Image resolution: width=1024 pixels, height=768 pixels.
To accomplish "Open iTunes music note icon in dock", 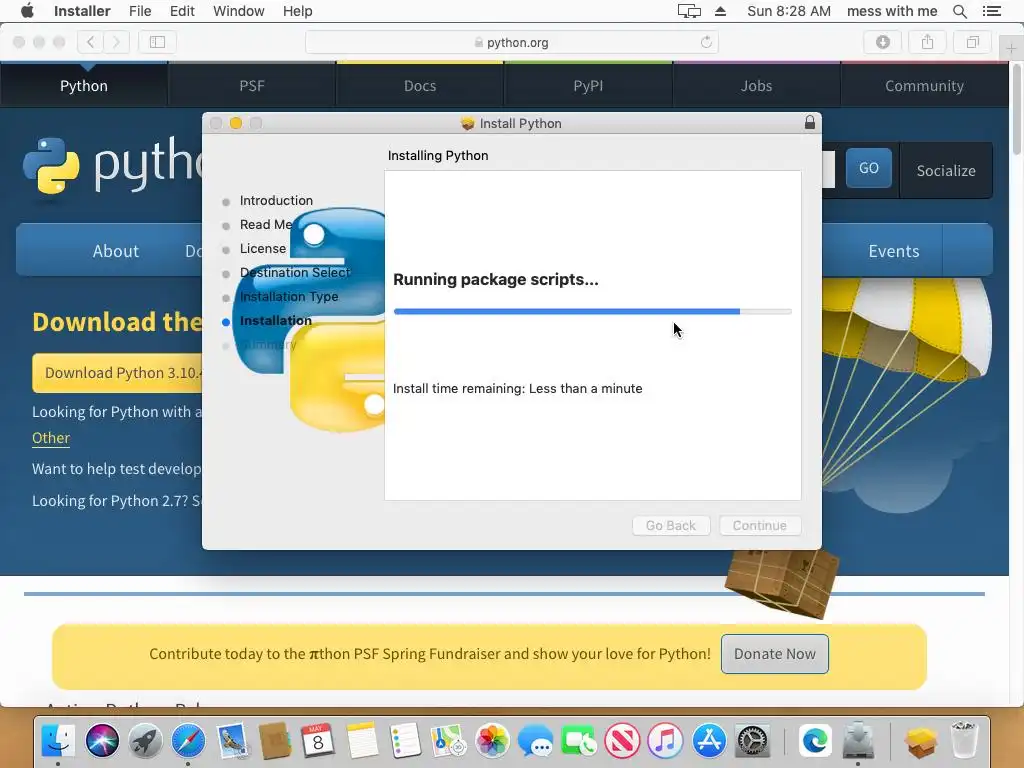I will pyautogui.click(x=665, y=741).
